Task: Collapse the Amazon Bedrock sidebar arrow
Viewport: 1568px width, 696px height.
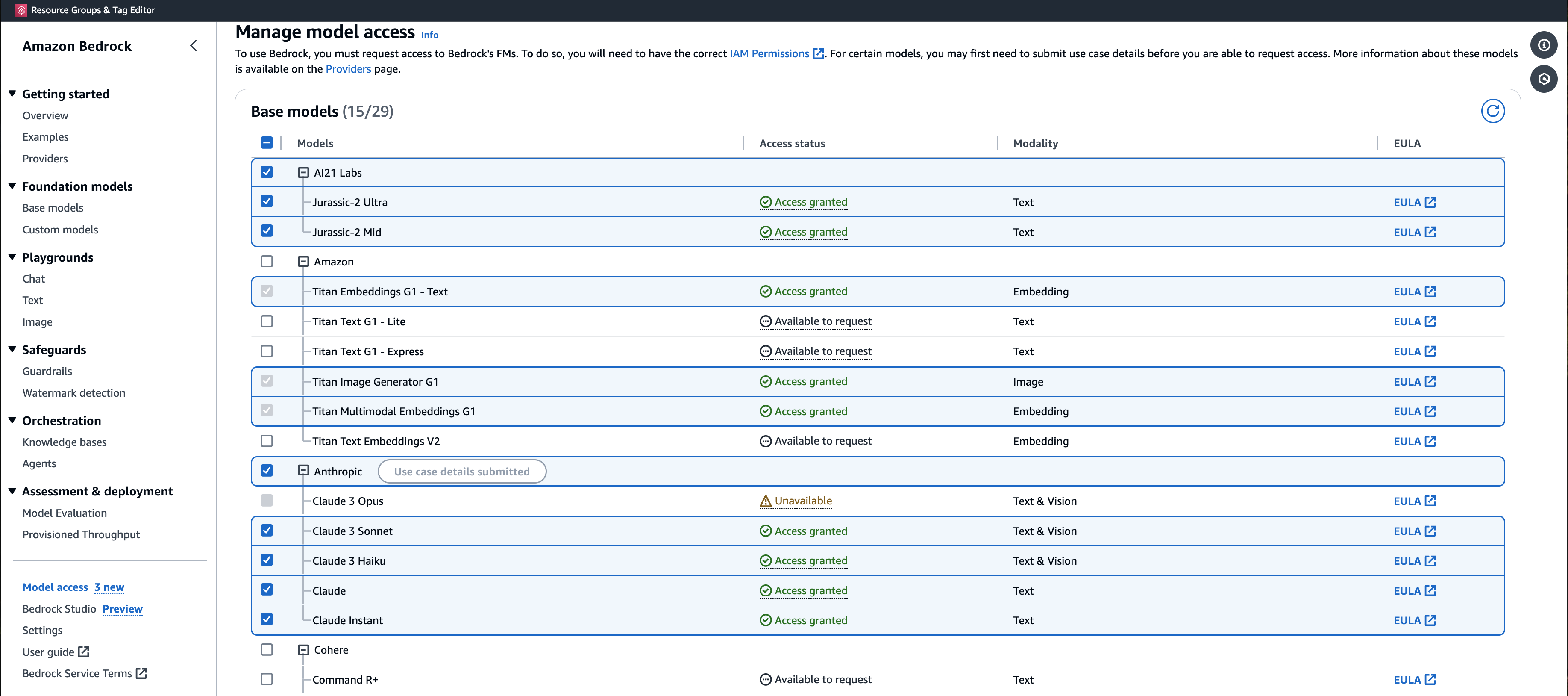Action: [x=194, y=46]
